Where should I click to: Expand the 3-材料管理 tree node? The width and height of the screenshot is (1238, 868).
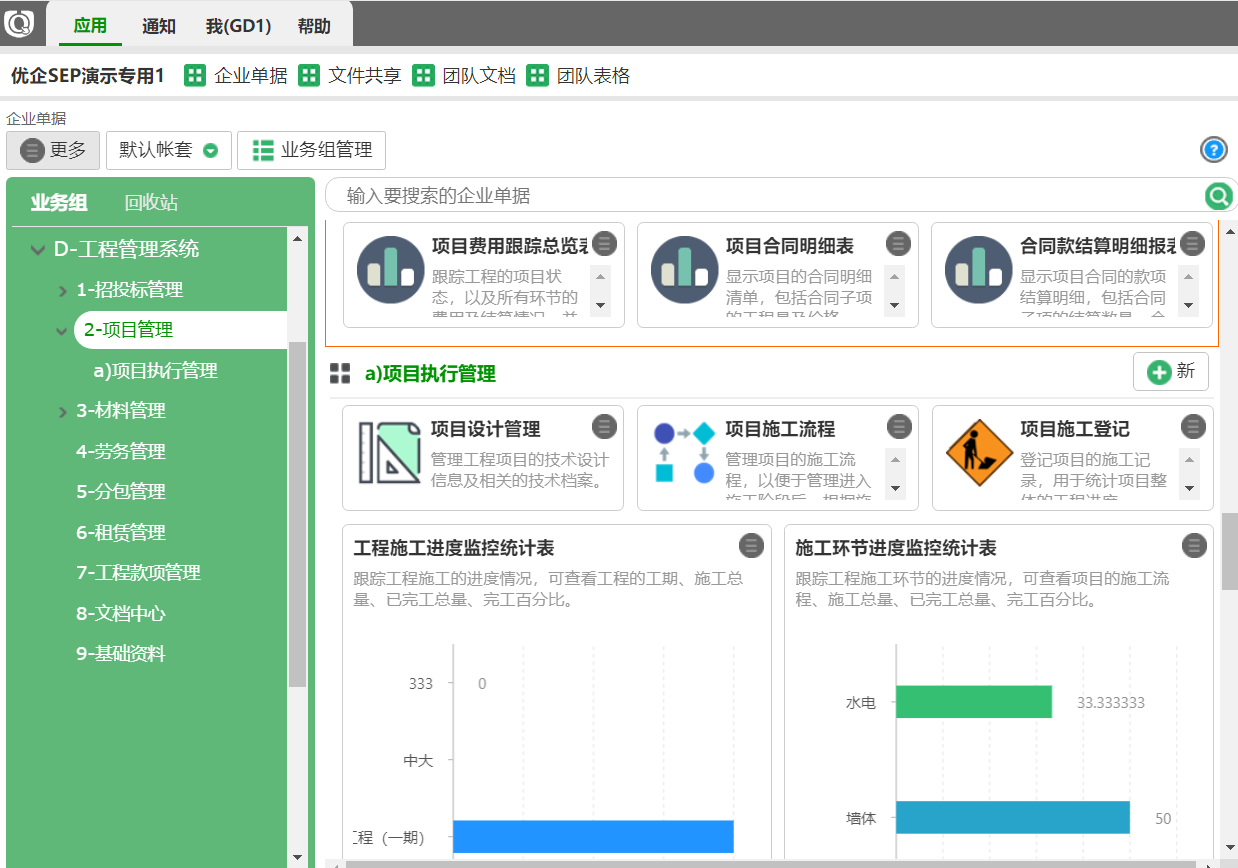62,412
